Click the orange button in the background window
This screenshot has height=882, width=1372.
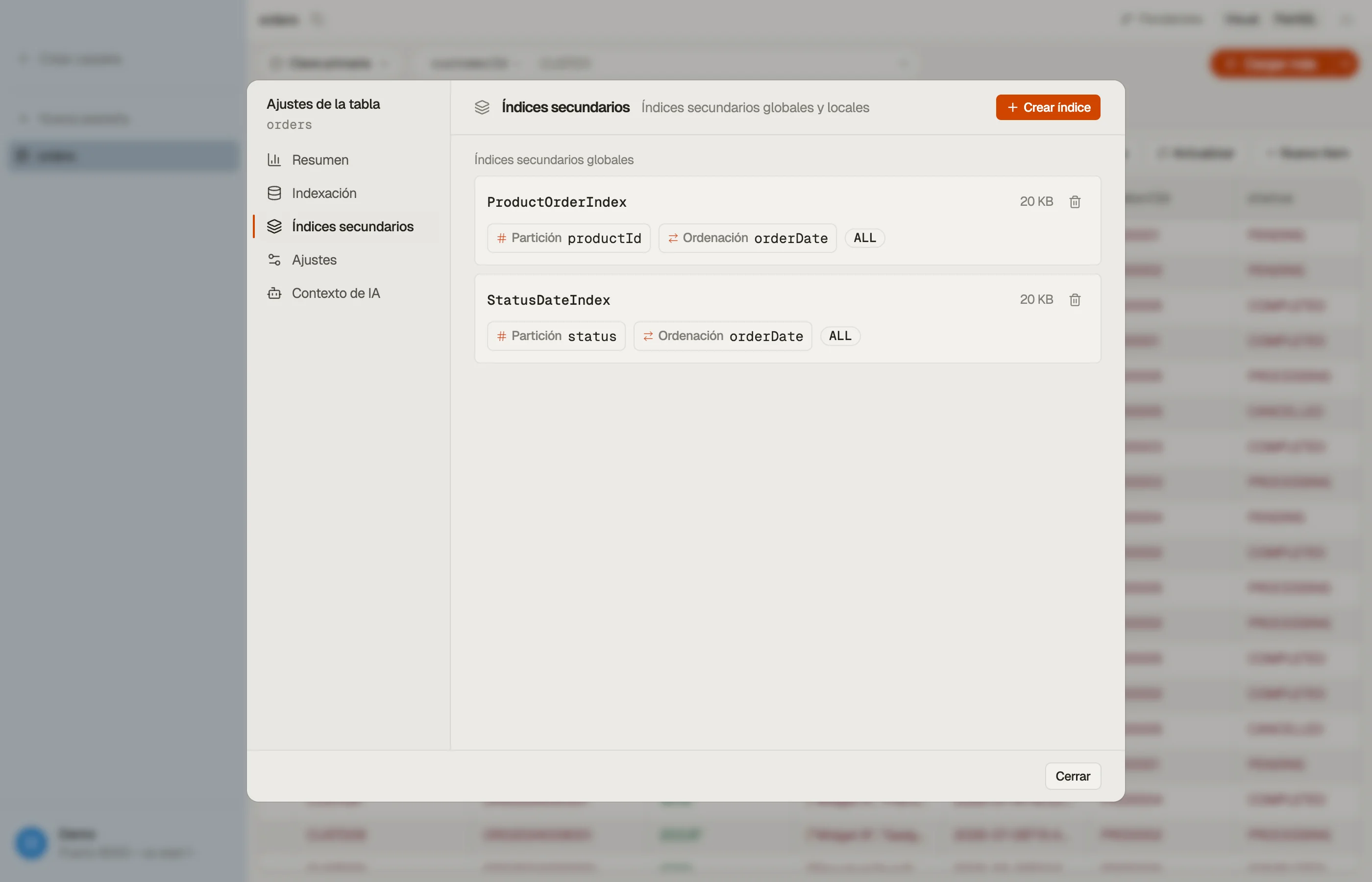1284,64
